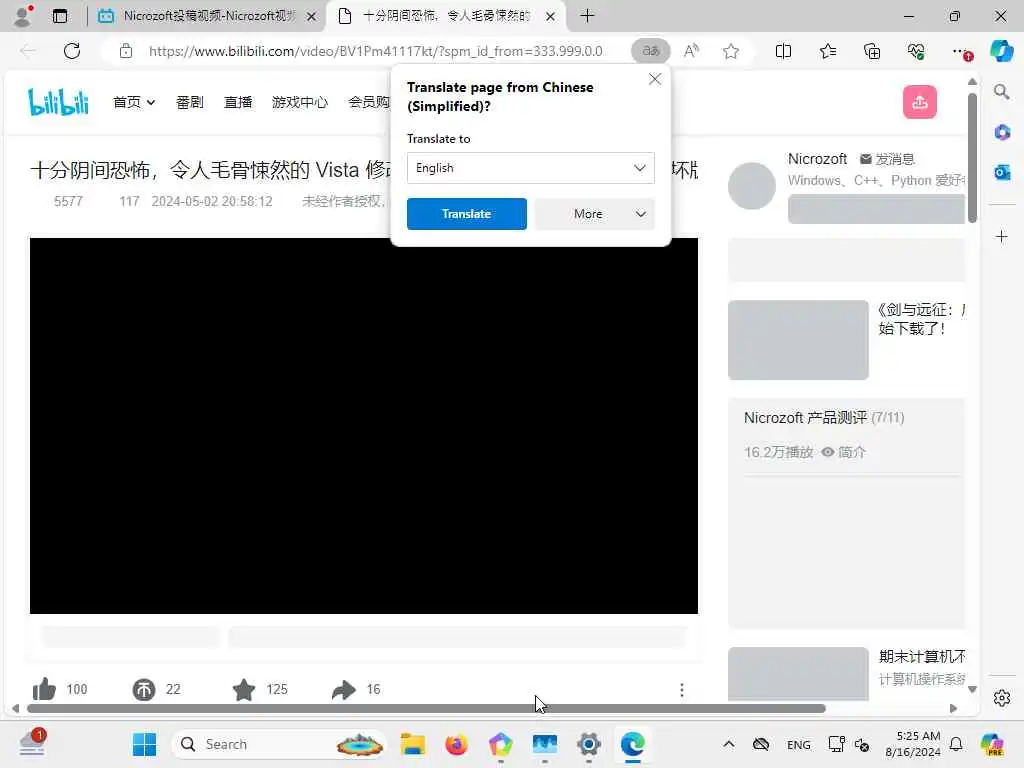Show hidden system tray icons chevron
This screenshot has width=1024, height=768.
pos(729,744)
